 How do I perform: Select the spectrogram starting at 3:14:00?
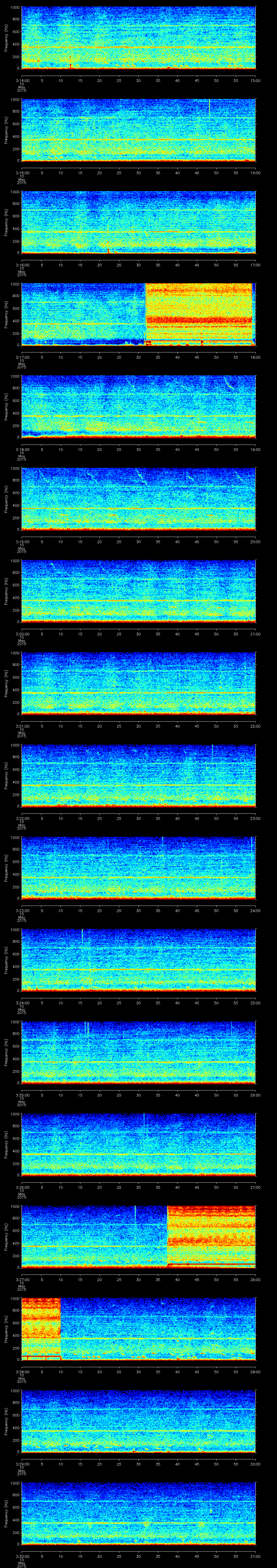138,38
